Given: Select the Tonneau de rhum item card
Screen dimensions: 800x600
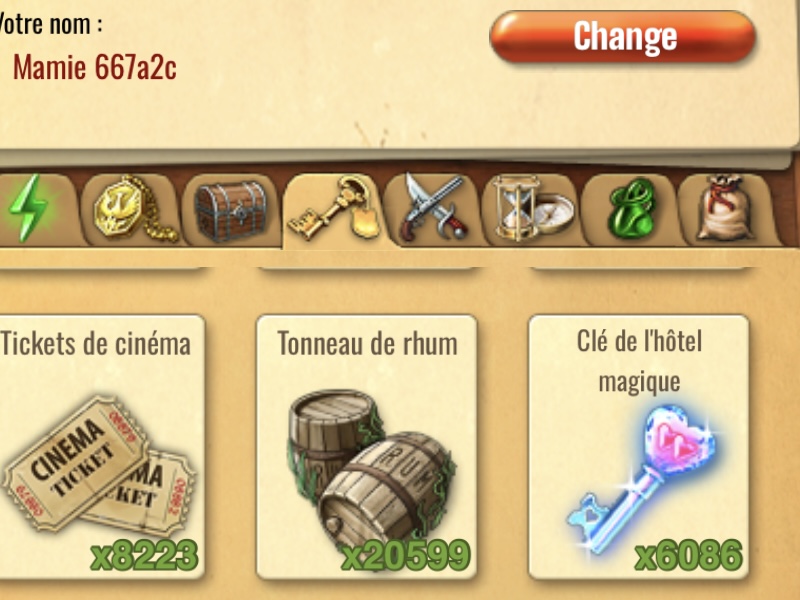Looking at the screenshot, I should pyautogui.click(x=366, y=447).
